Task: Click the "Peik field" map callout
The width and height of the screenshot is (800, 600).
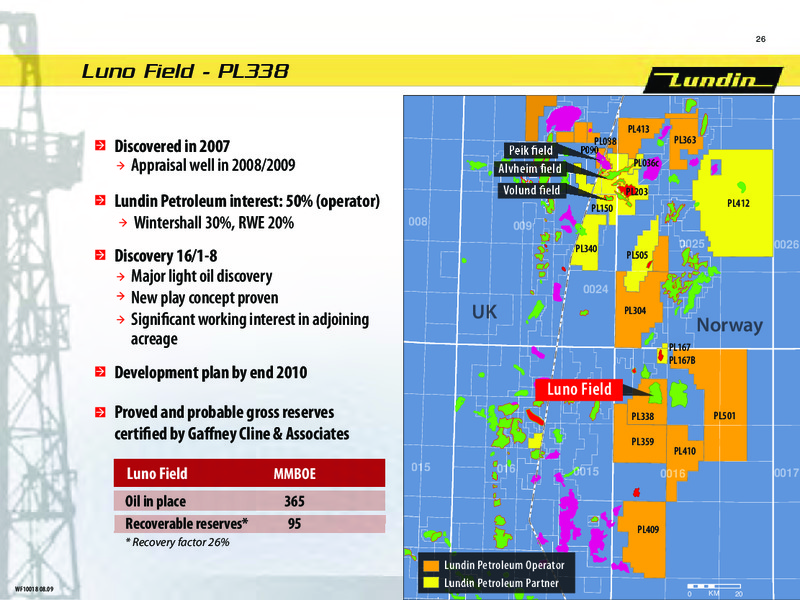Action: tap(531, 151)
